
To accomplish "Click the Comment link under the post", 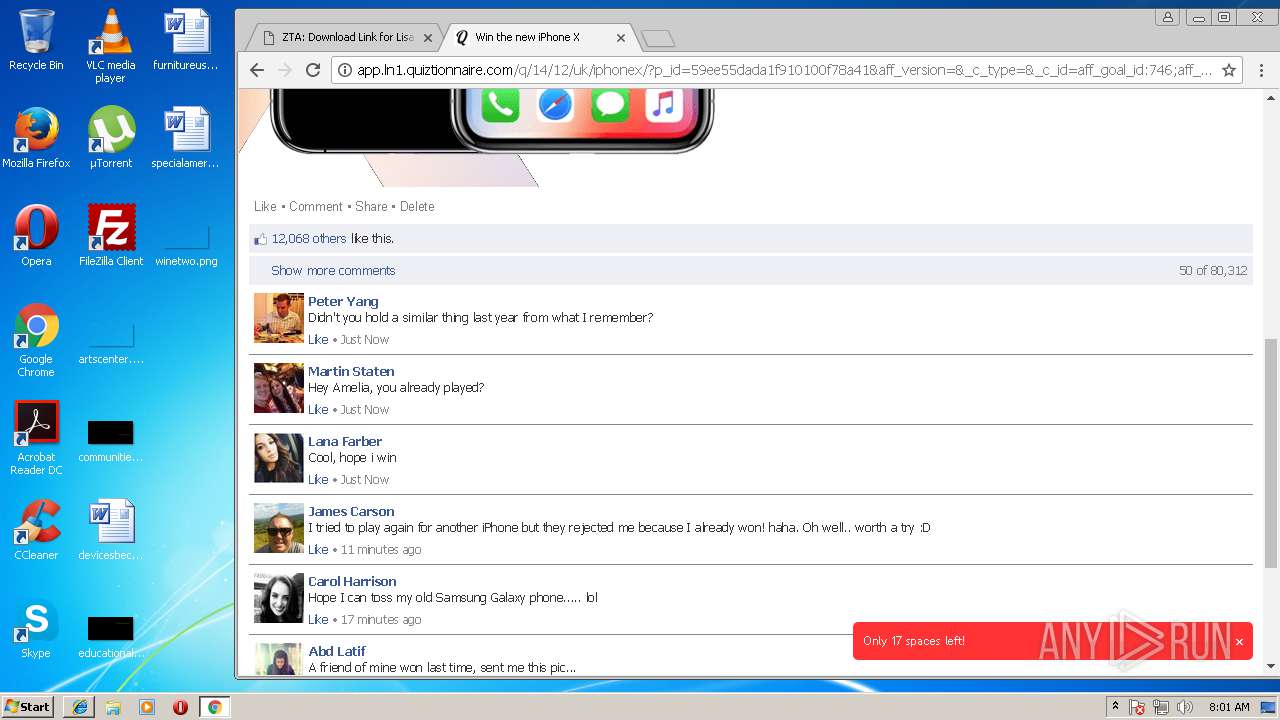I will (x=316, y=206).
